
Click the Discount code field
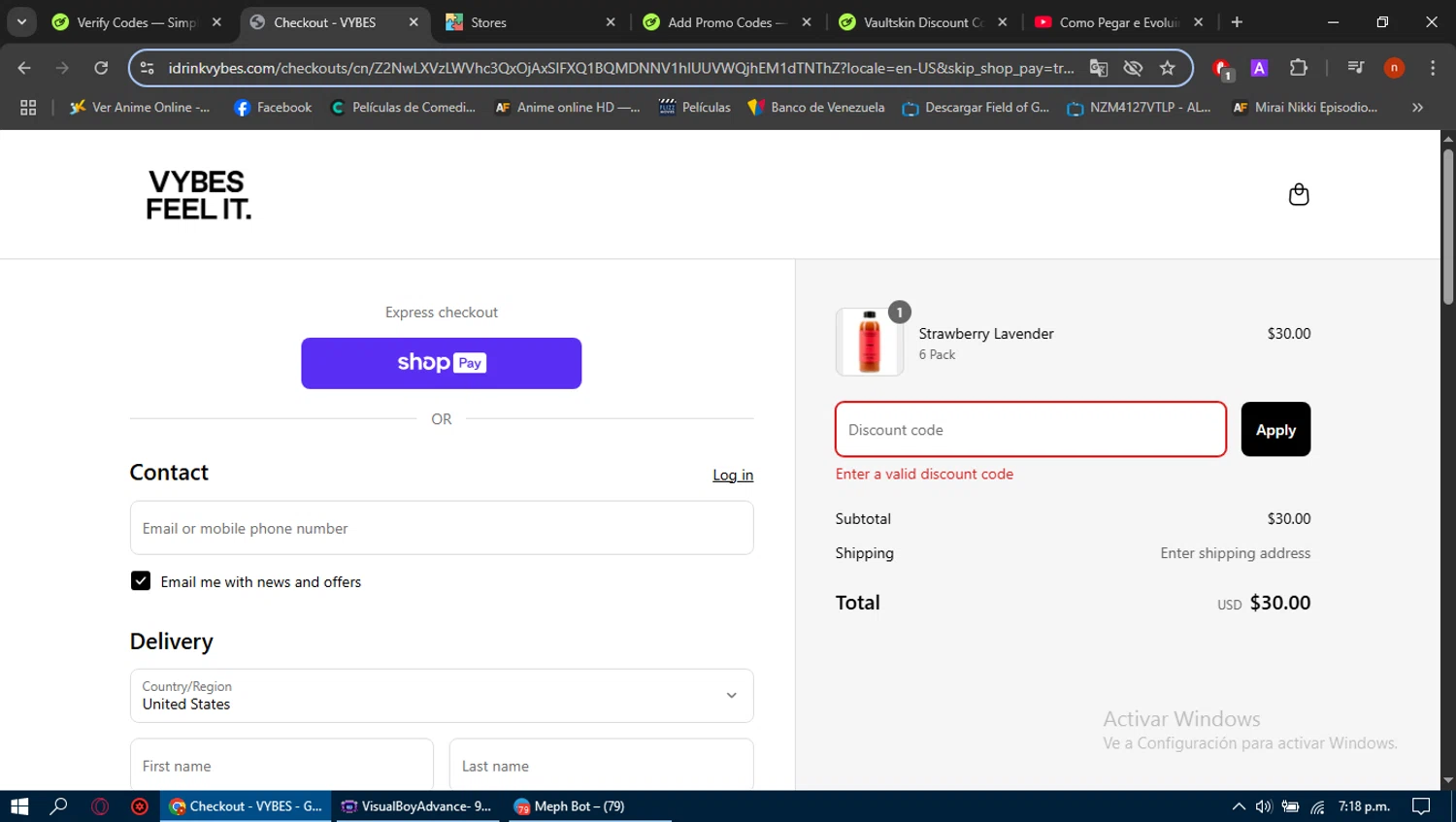click(x=1031, y=429)
